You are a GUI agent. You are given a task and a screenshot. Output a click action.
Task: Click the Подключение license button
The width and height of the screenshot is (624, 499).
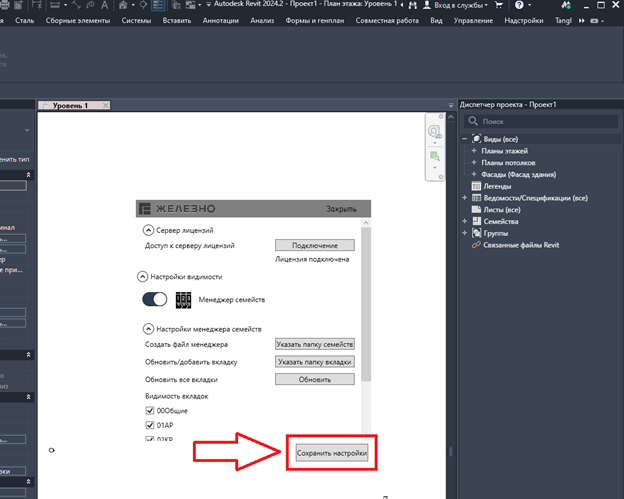315,245
